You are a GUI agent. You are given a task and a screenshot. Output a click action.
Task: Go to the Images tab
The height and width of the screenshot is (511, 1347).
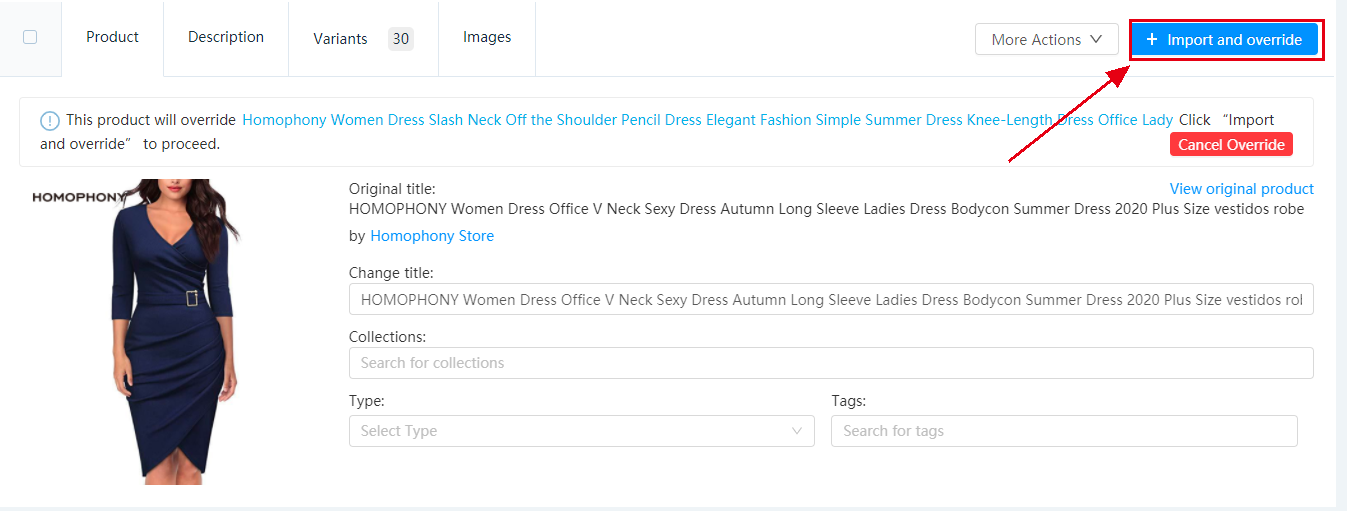487,37
